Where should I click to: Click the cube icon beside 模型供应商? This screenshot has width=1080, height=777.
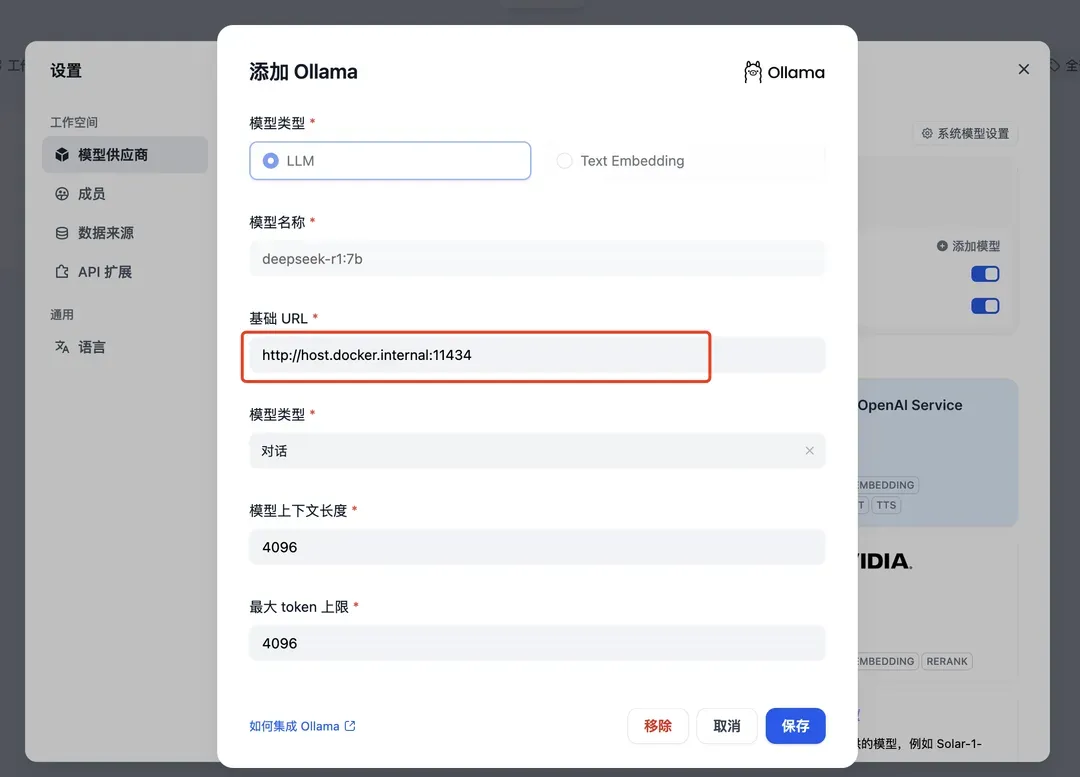pyautogui.click(x=62, y=155)
